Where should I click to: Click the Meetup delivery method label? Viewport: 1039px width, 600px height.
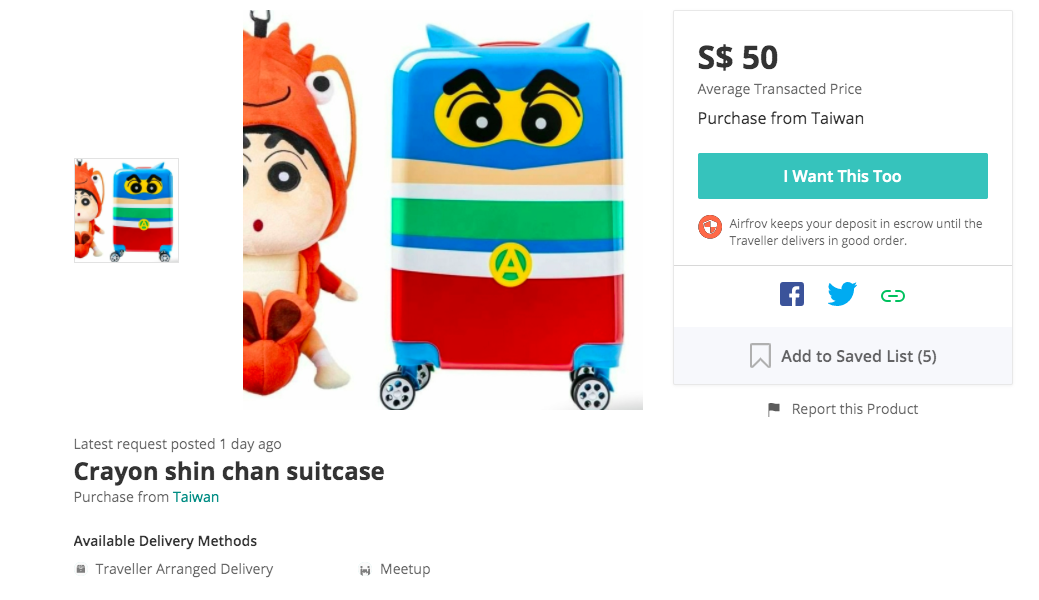pos(405,569)
